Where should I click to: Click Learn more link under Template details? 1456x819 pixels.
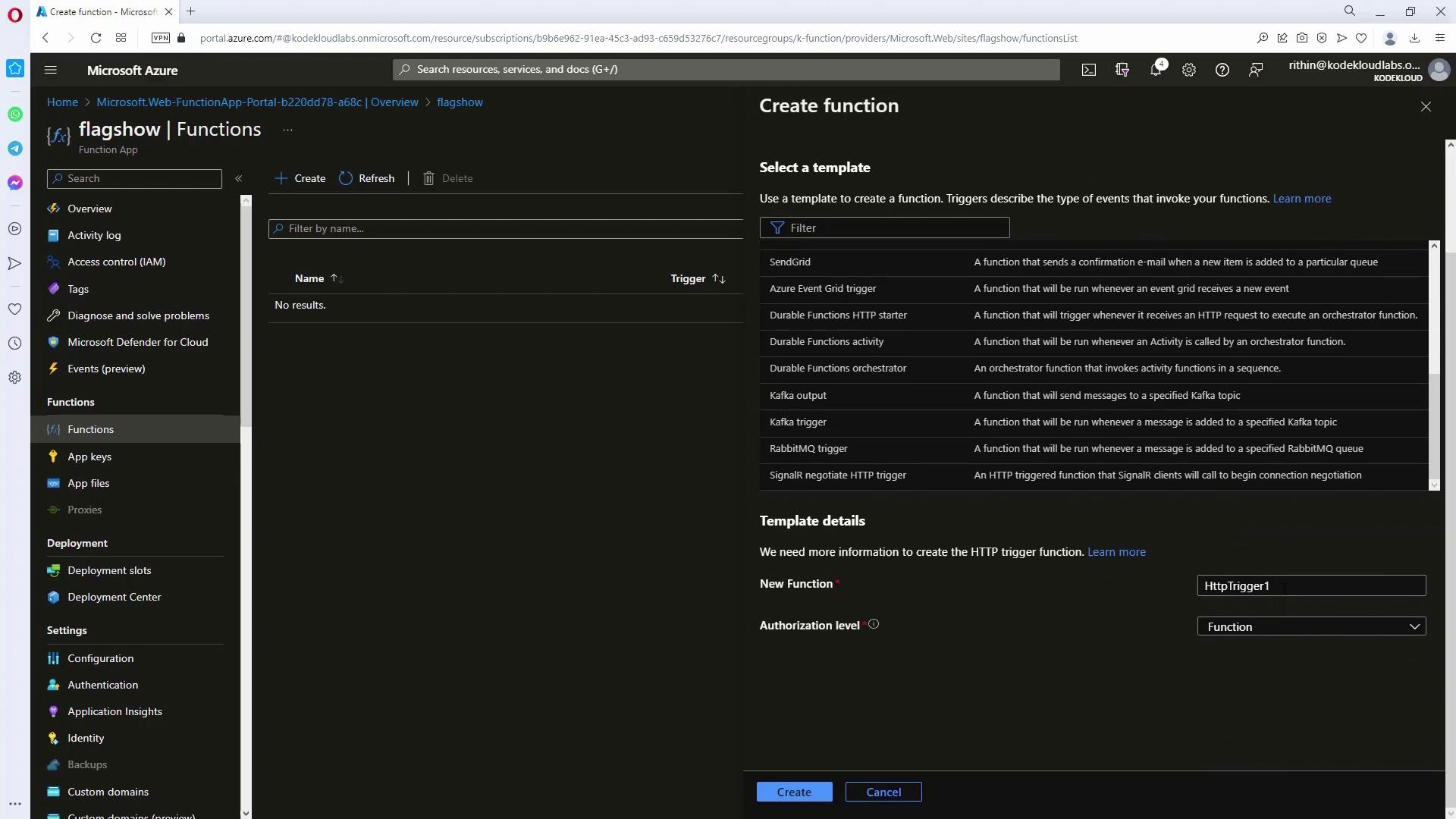tap(1116, 552)
